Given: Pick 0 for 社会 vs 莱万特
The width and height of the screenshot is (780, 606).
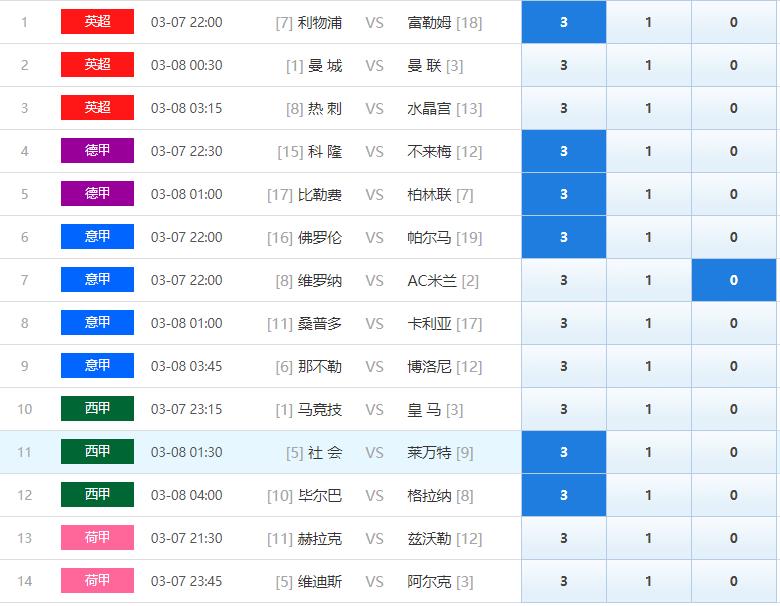Looking at the screenshot, I should (x=734, y=452).
